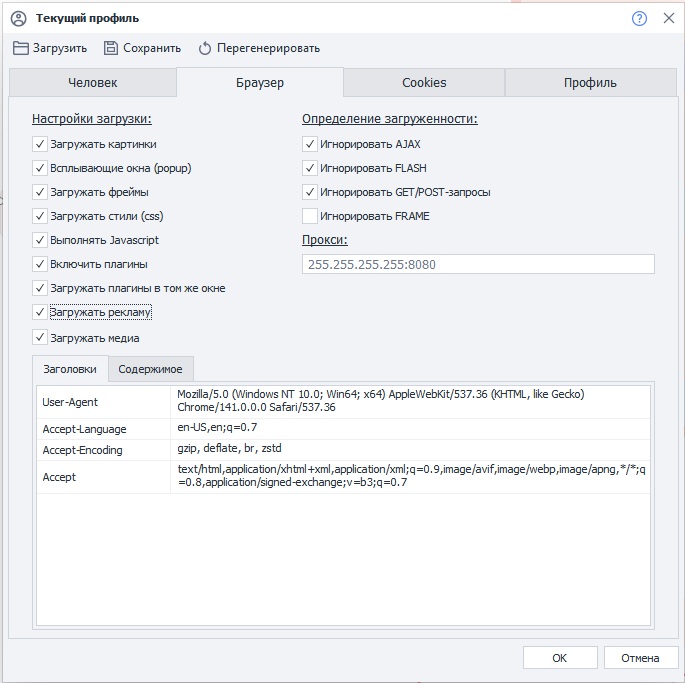Click the profile icon in title bar
The height and width of the screenshot is (683, 685).
[17, 18]
